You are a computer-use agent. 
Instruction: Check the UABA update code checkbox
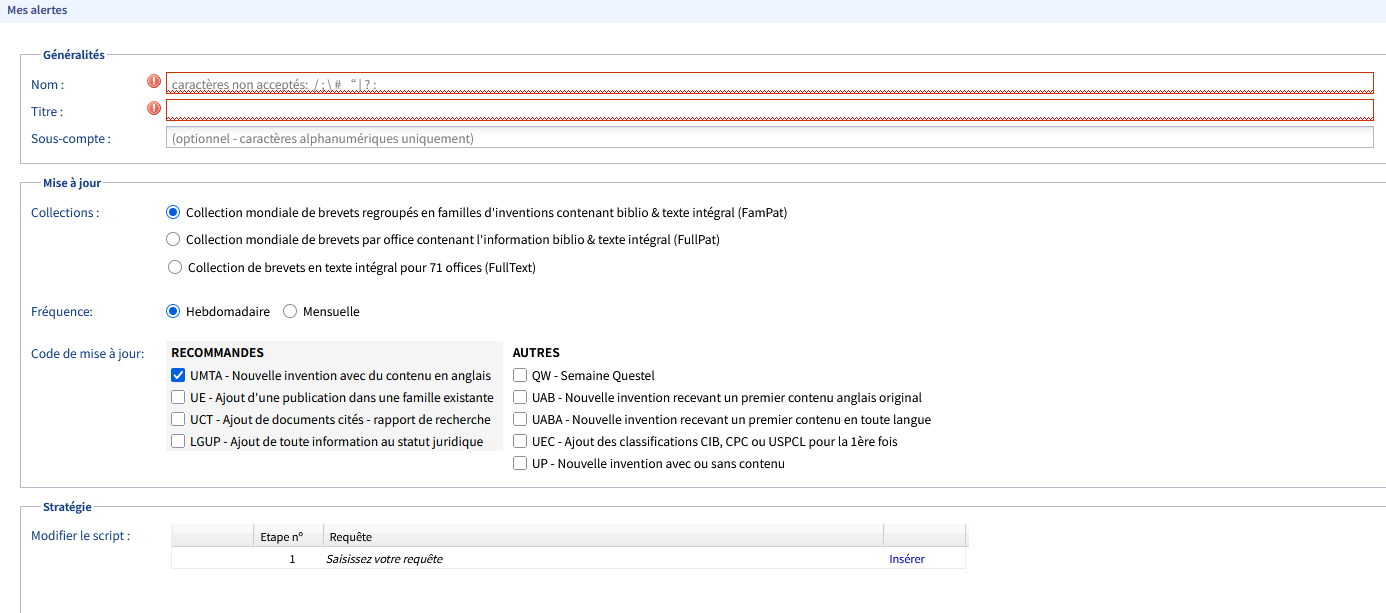click(520, 420)
